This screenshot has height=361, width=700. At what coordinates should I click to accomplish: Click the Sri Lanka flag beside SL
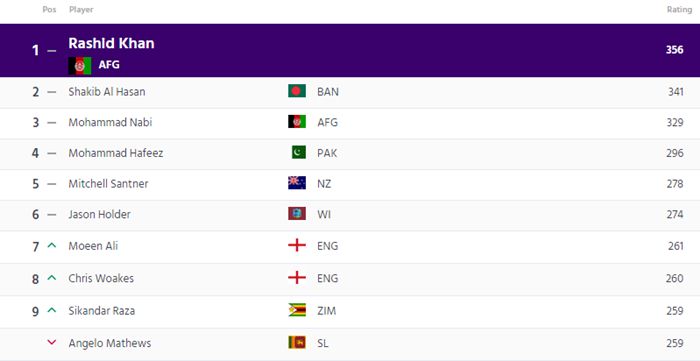297,343
